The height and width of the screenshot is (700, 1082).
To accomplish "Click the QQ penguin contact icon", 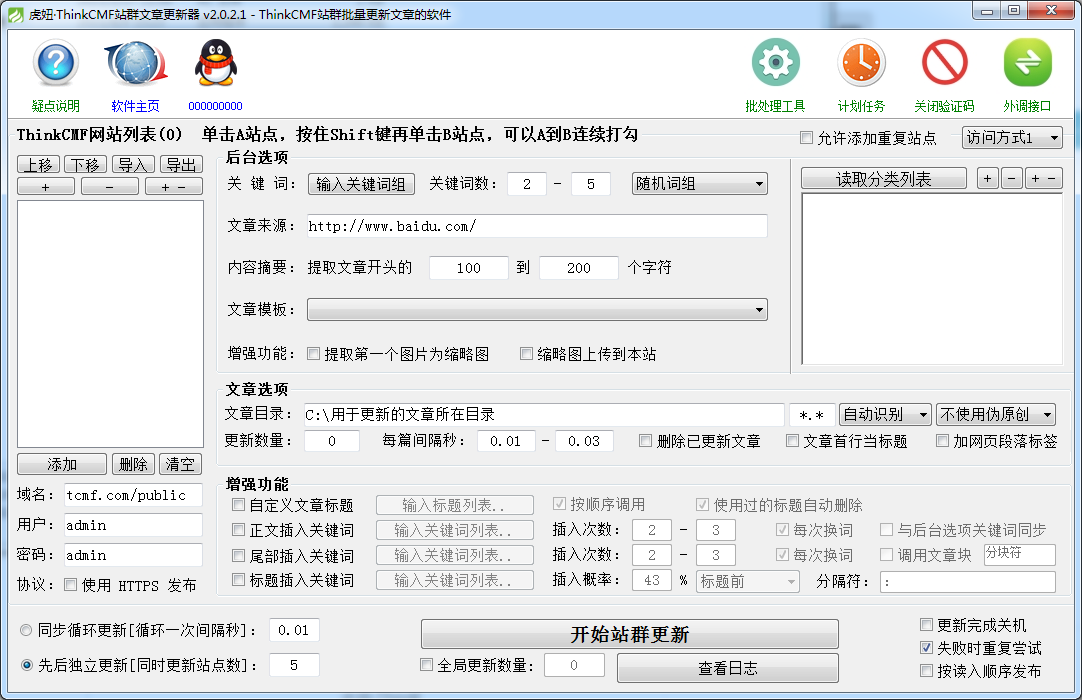I will coord(215,63).
